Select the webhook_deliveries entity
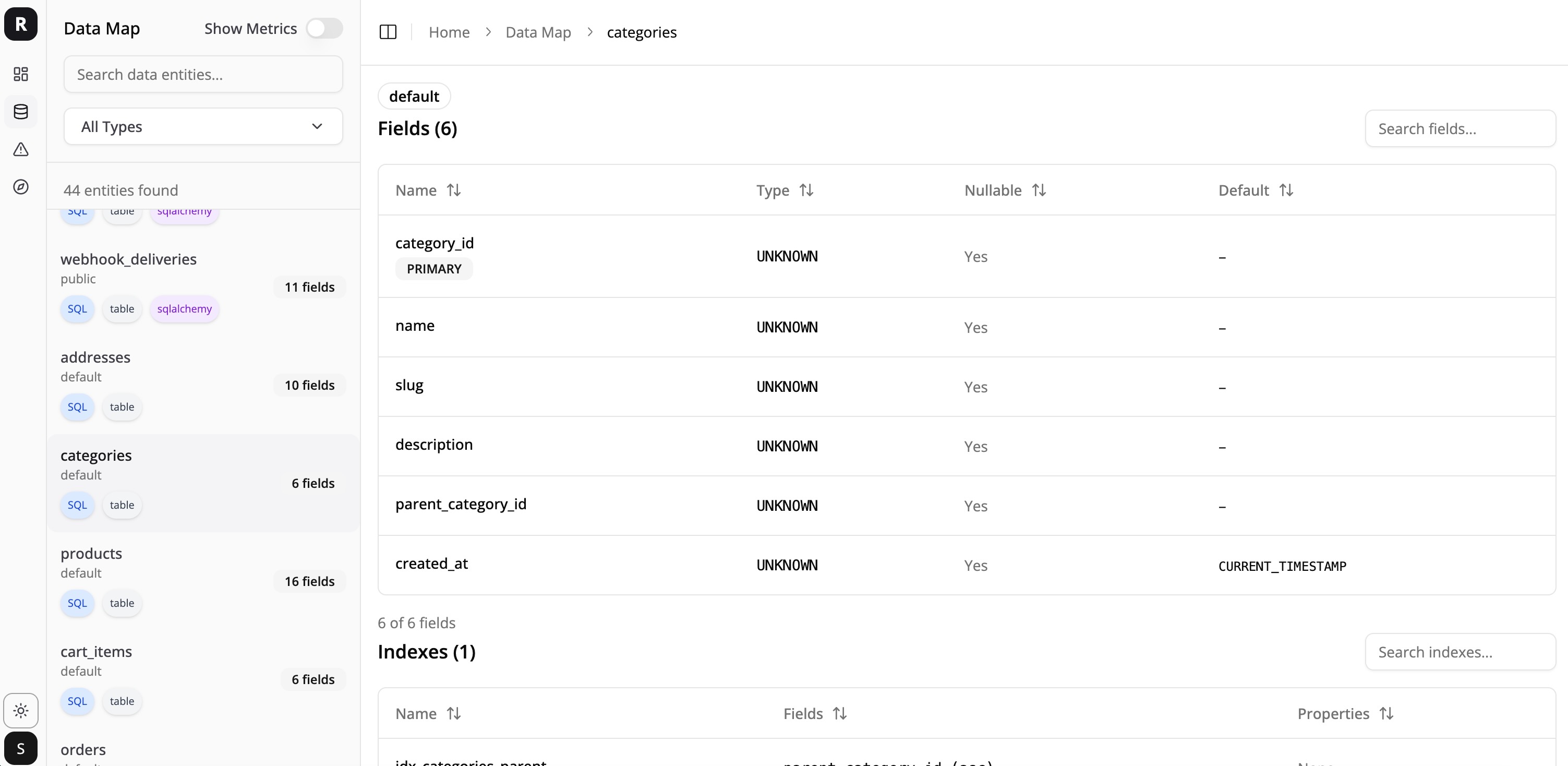Viewport: 1568px width, 766px height. click(x=128, y=259)
